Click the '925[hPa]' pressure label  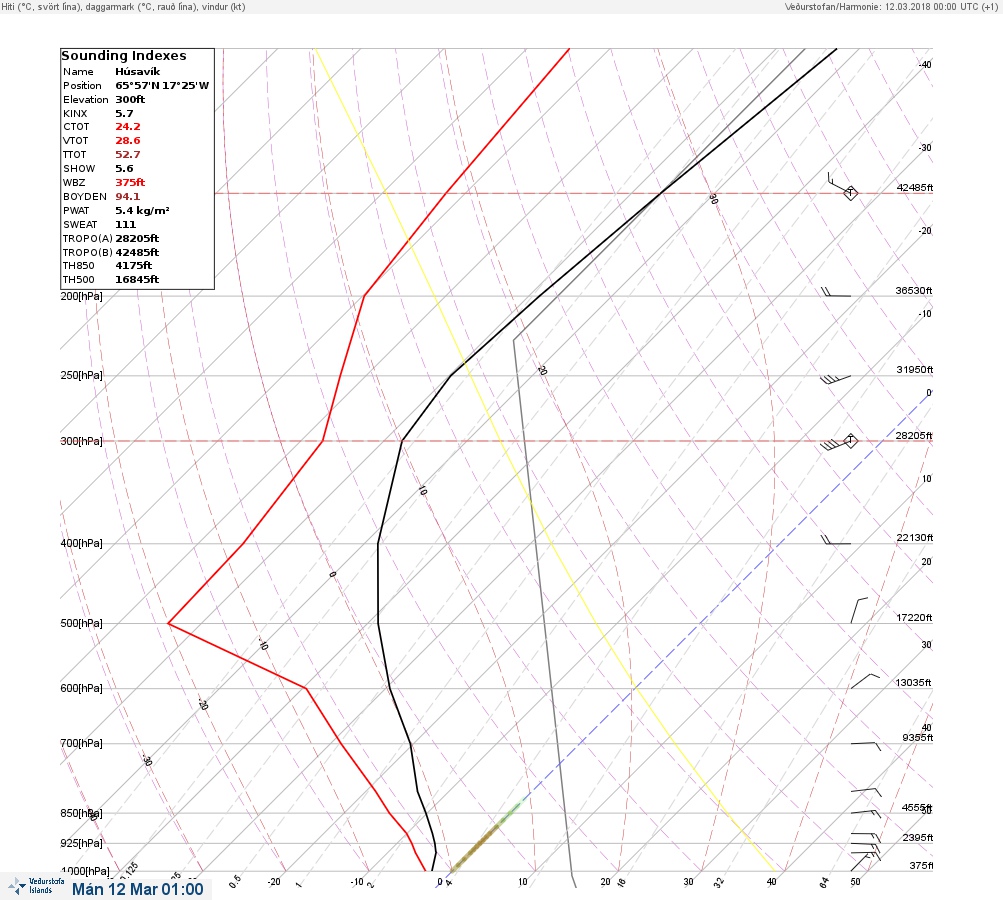pyautogui.click(x=81, y=843)
